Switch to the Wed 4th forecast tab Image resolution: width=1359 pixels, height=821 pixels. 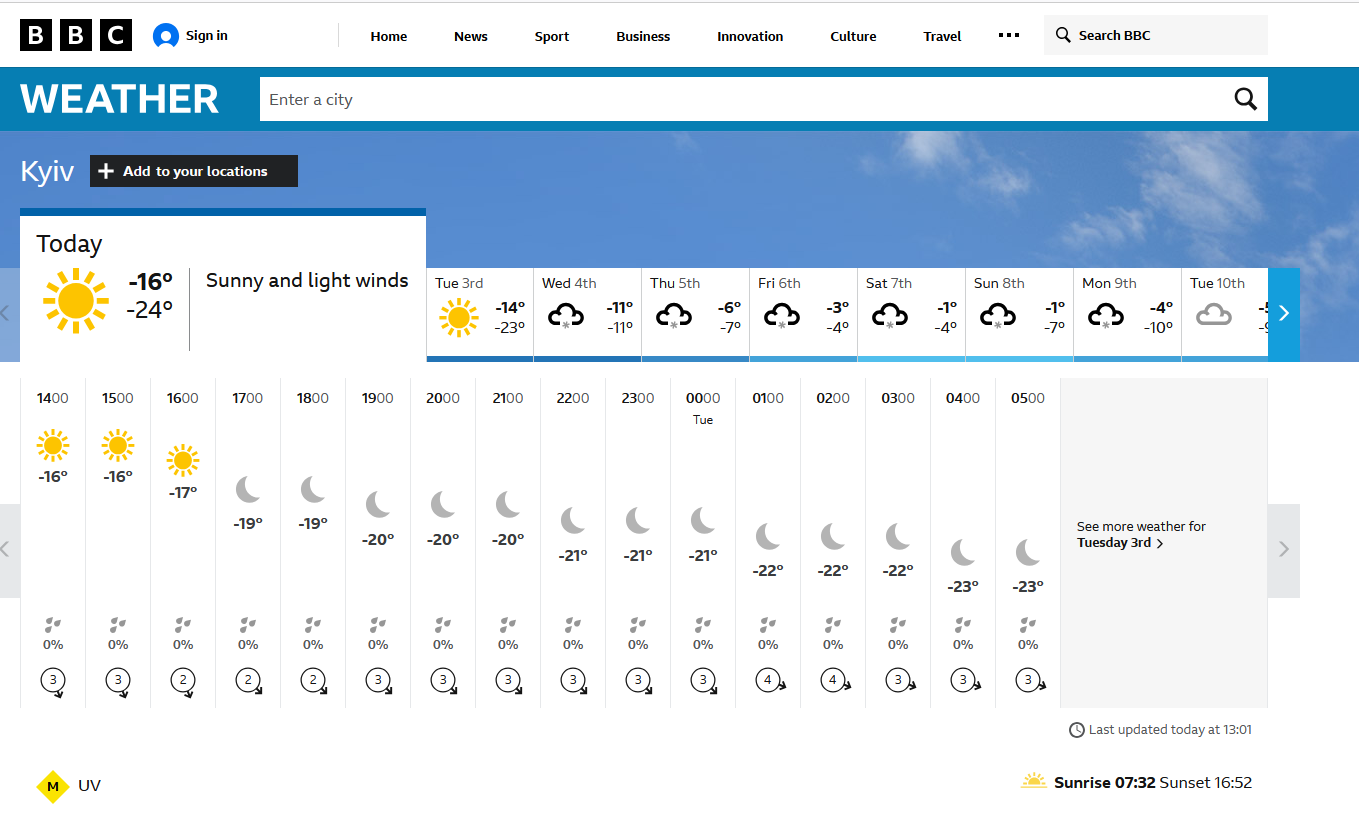pos(588,315)
